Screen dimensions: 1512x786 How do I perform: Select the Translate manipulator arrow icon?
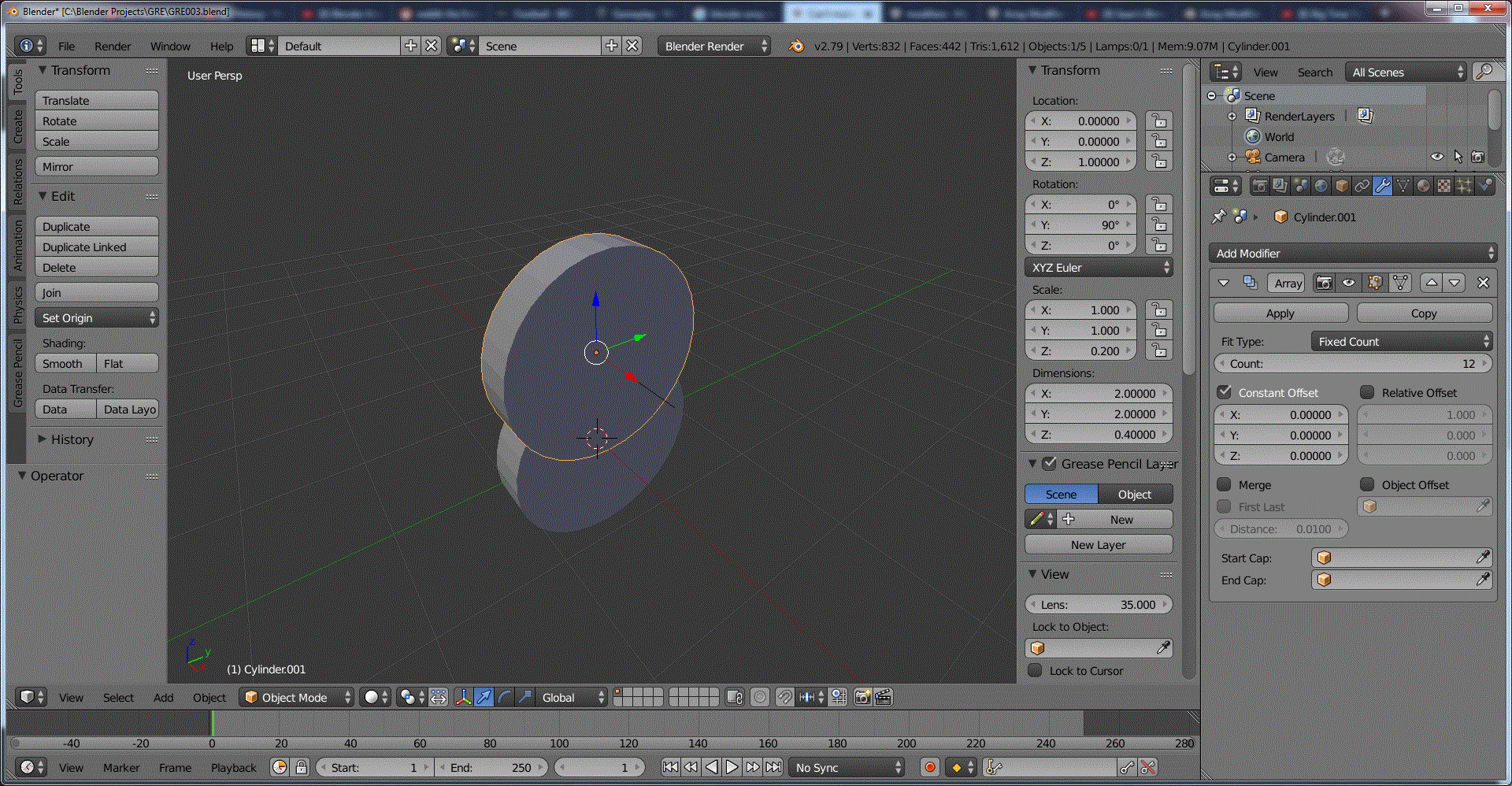point(484,697)
